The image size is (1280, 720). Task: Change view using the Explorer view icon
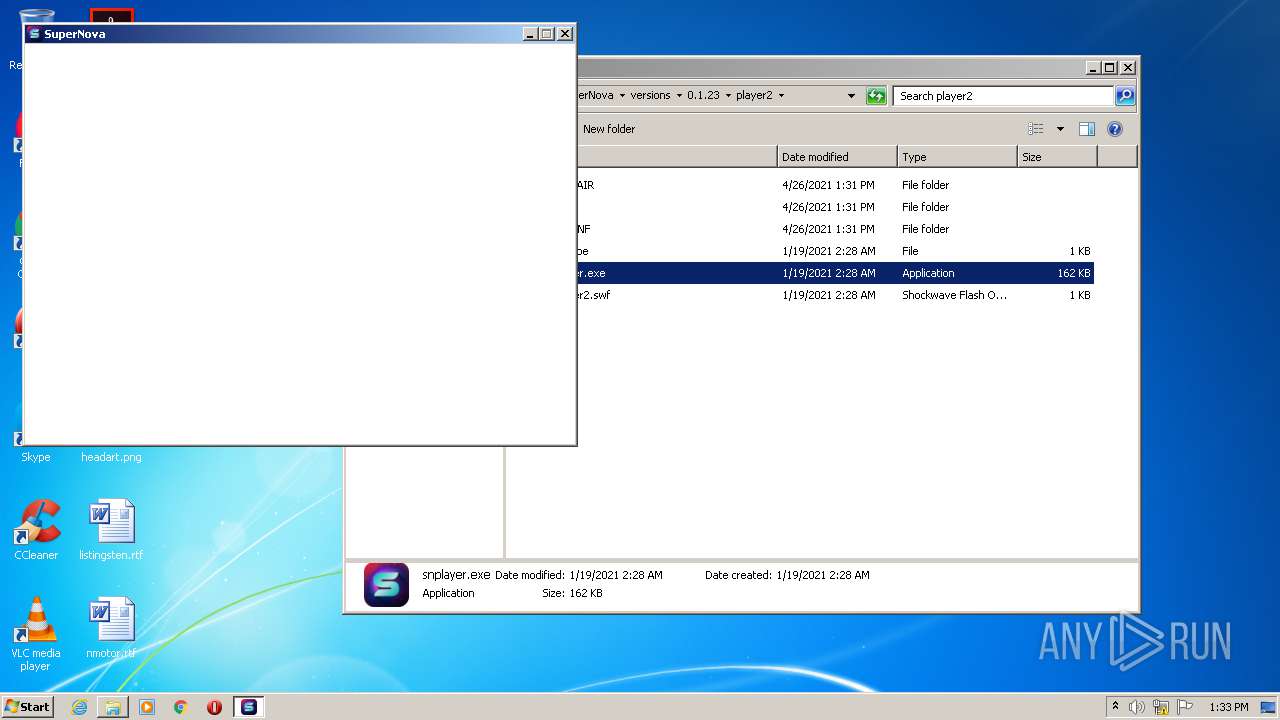point(1036,129)
